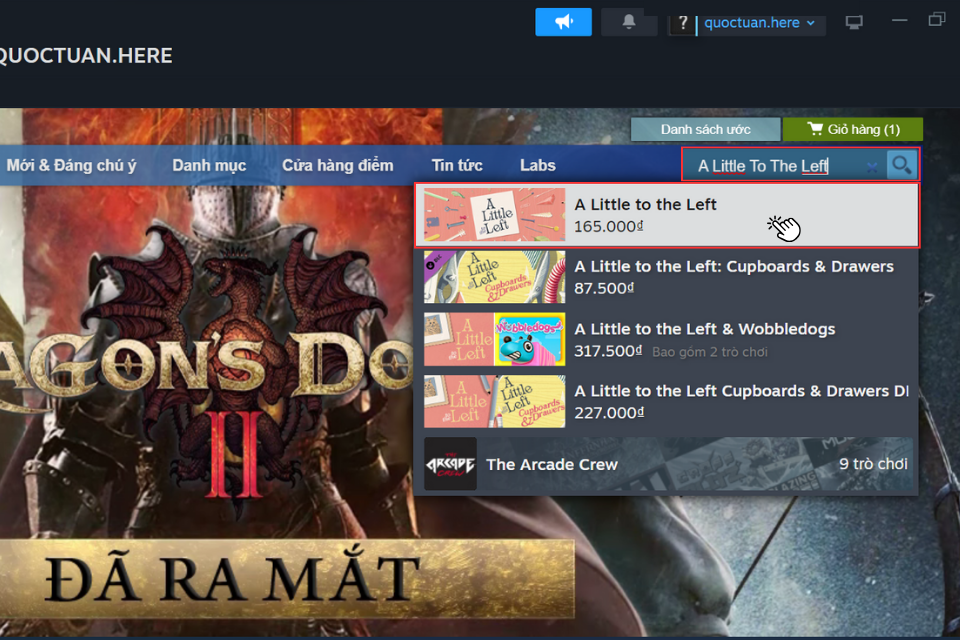
Task: Select the Cupboards & Drawers 227.000₫ bundle result
Action: tap(667, 402)
